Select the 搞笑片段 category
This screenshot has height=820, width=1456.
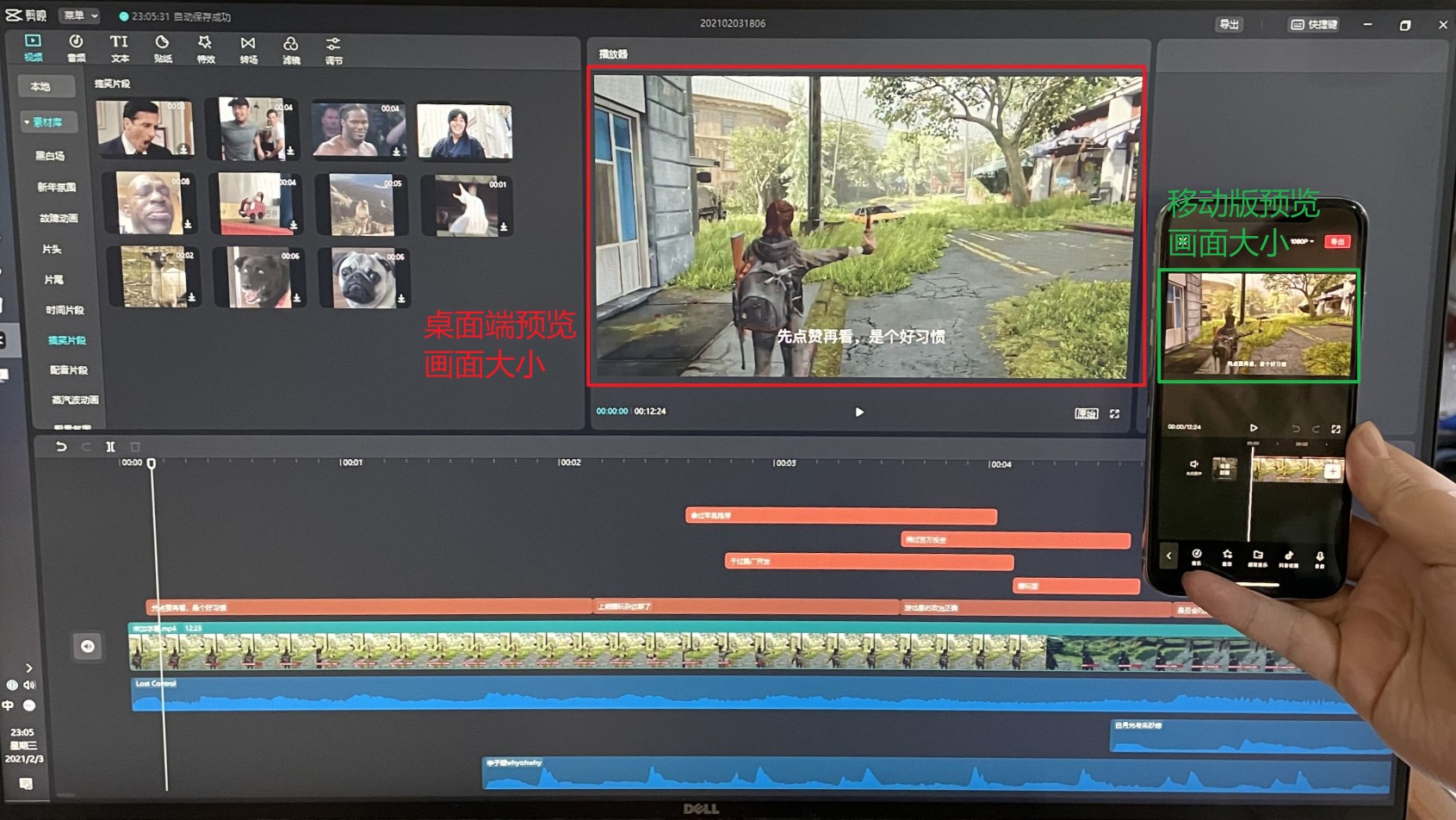[x=66, y=340]
